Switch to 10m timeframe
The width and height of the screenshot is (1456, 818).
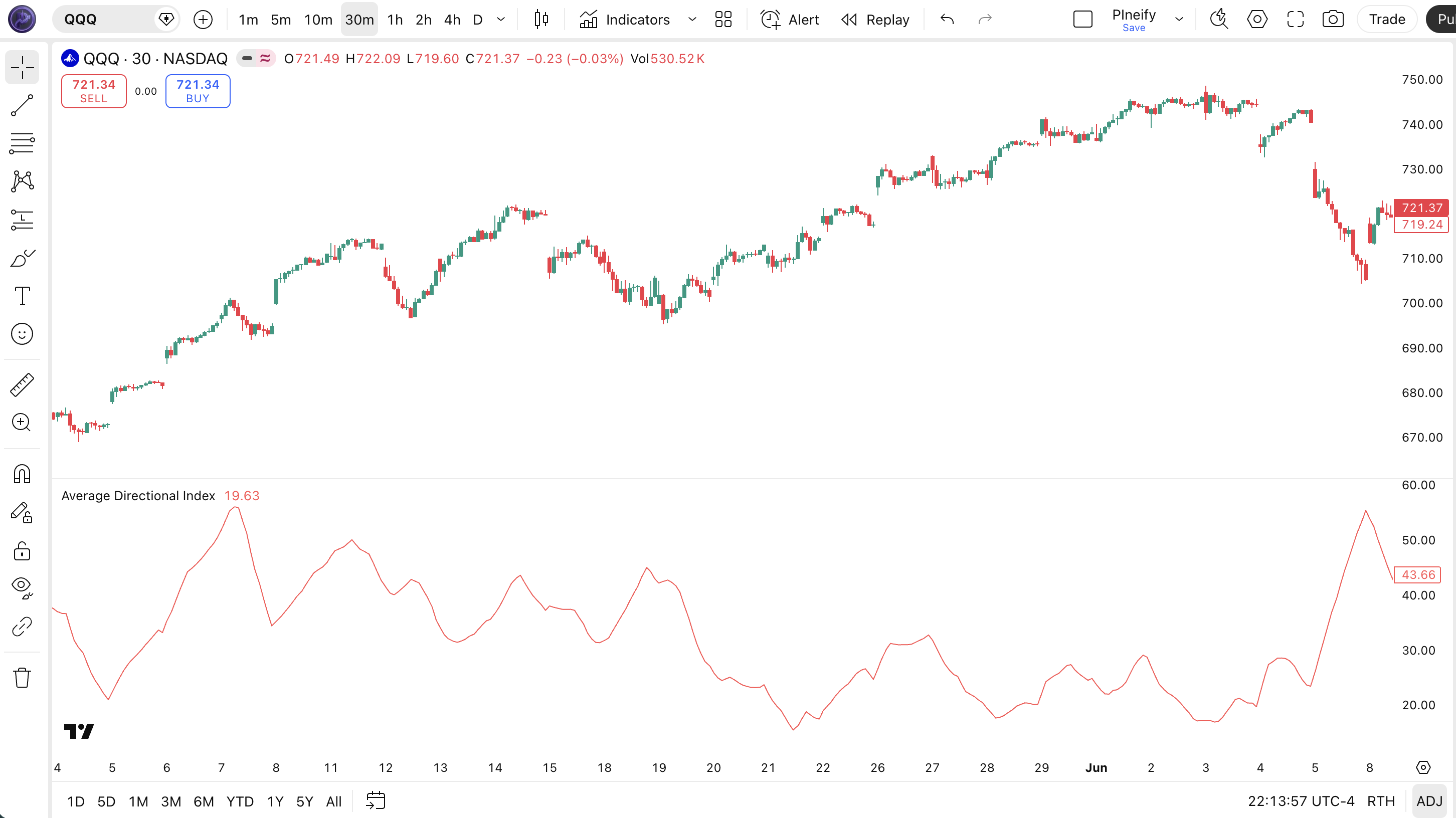(x=318, y=19)
